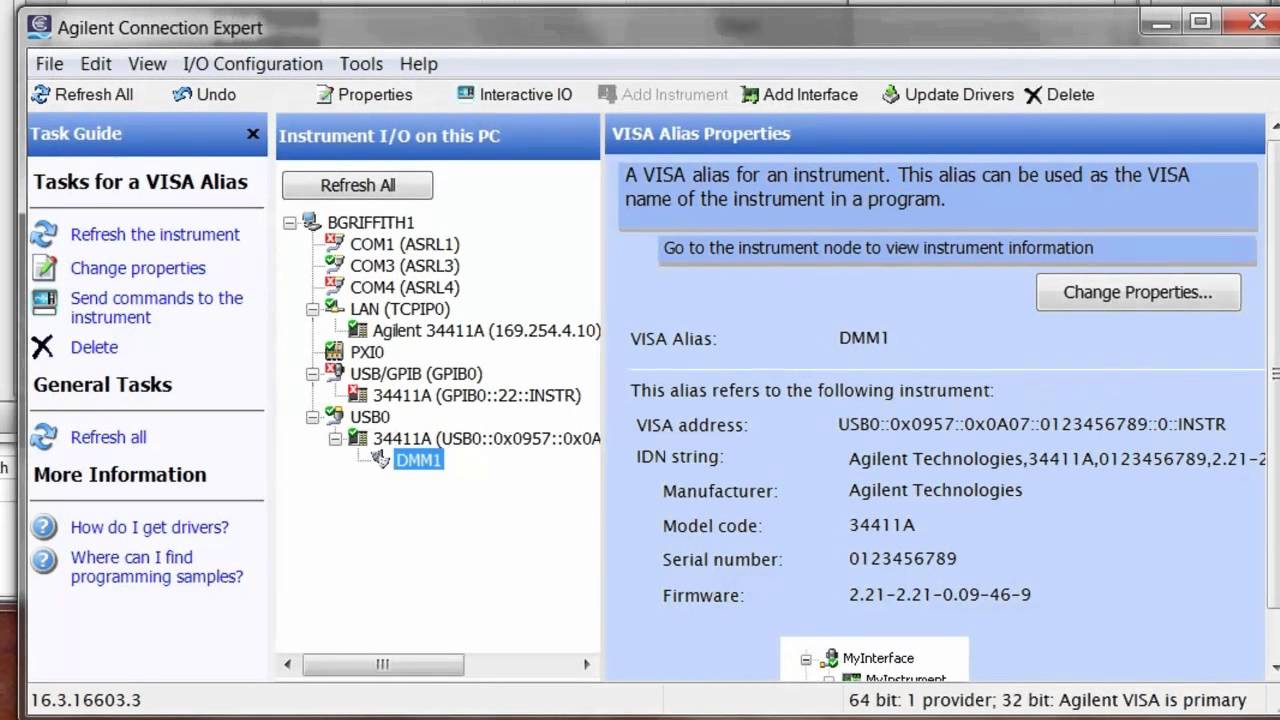The height and width of the screenshot is (720, 1280).
Task: Close the Task Guide panel
Action: click(253, 134)
